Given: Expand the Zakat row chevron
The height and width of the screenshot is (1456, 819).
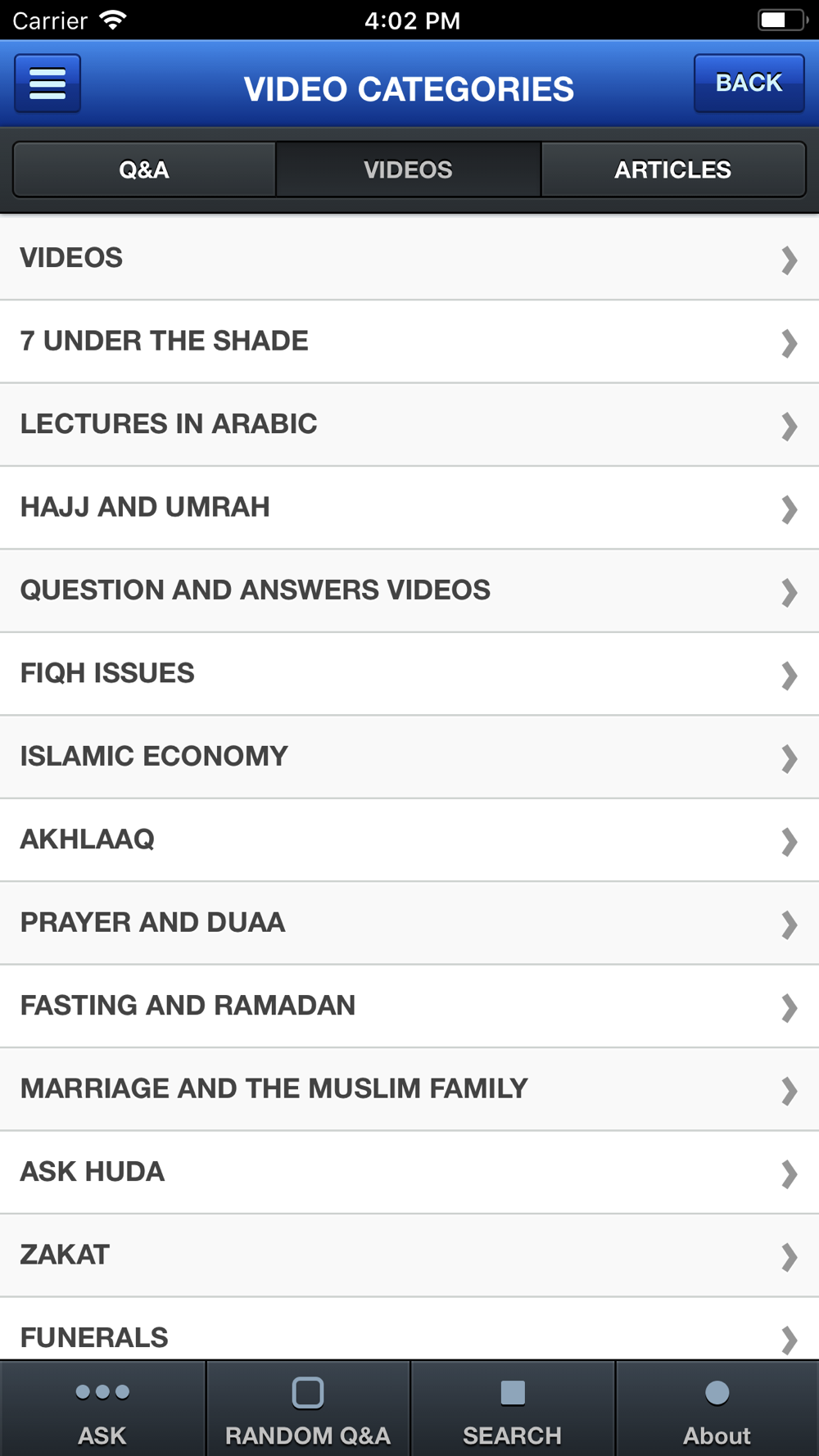Looking at the screenshot, I should tap(789, 1257).
